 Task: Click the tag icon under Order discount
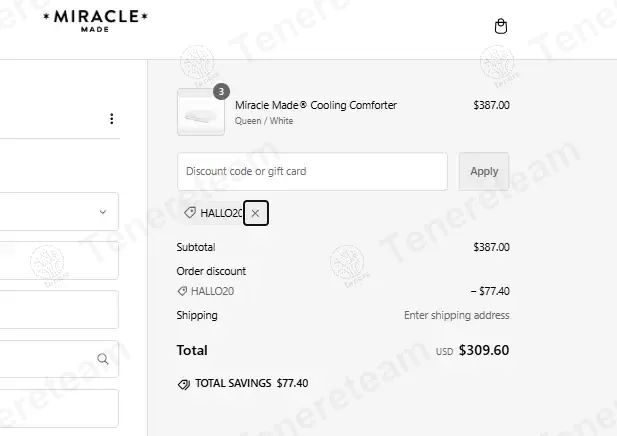182,291
